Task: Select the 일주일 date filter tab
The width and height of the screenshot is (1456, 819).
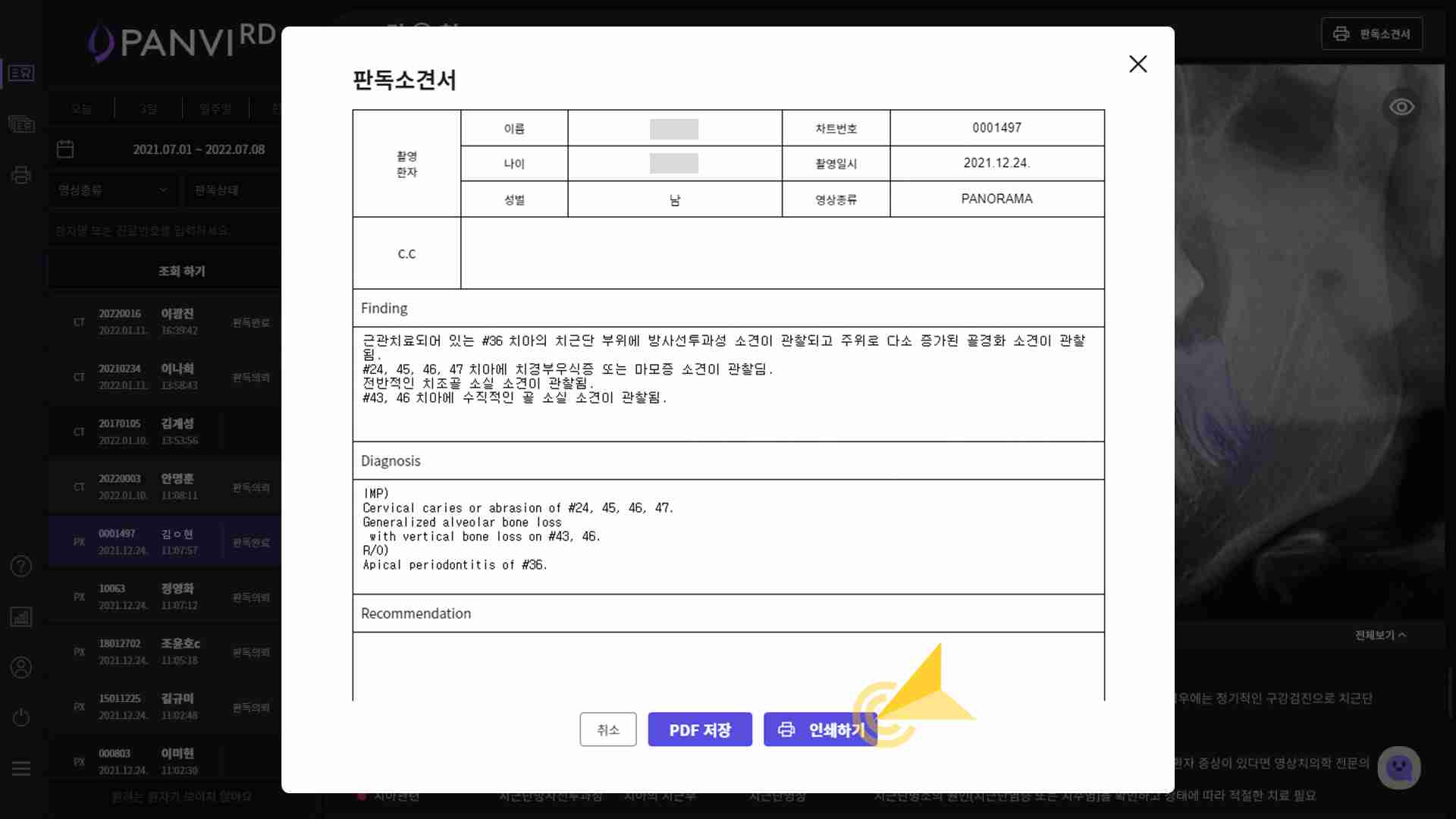Action: [215, 108]
